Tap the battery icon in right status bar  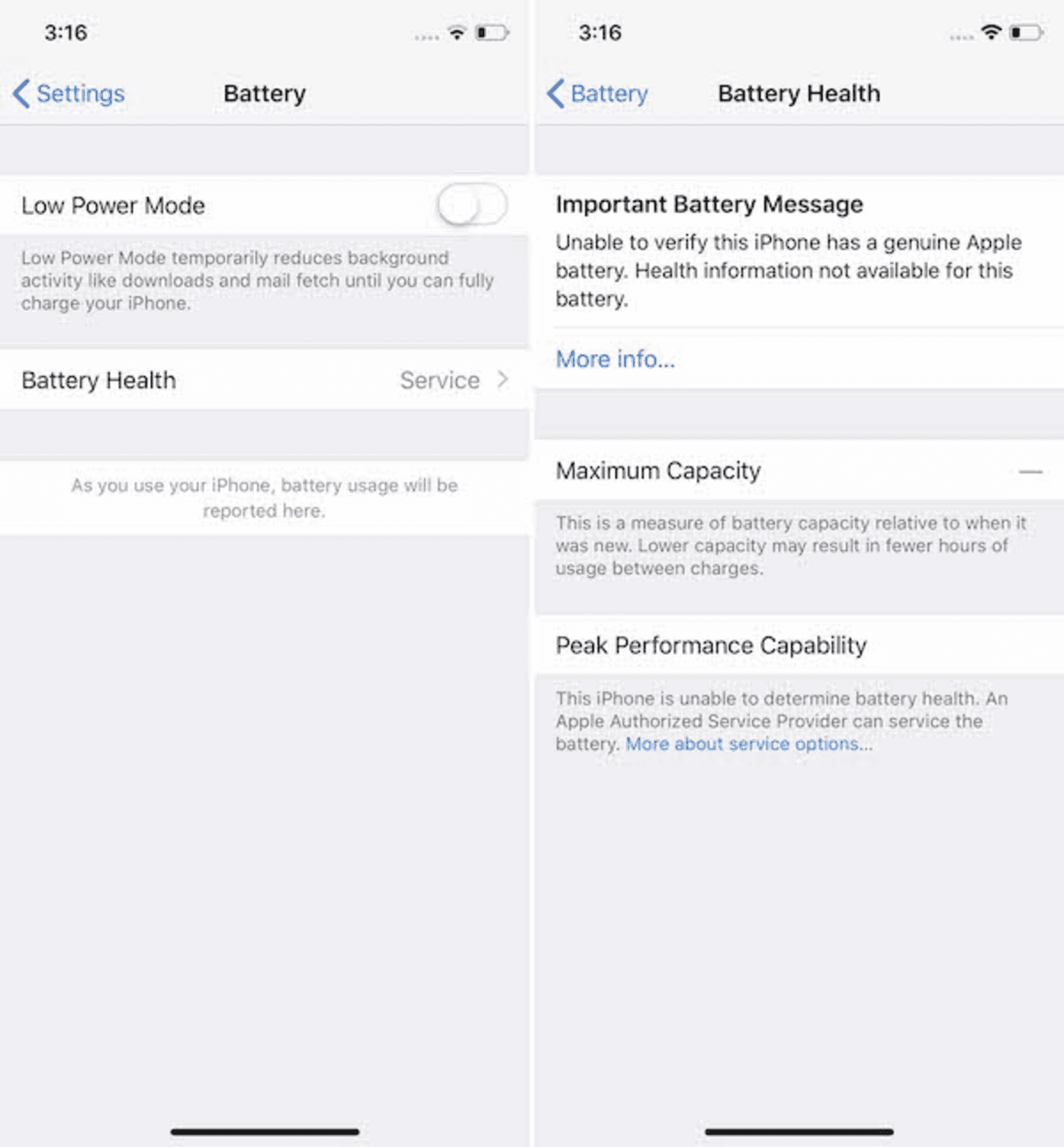(x=1027, y=33)
